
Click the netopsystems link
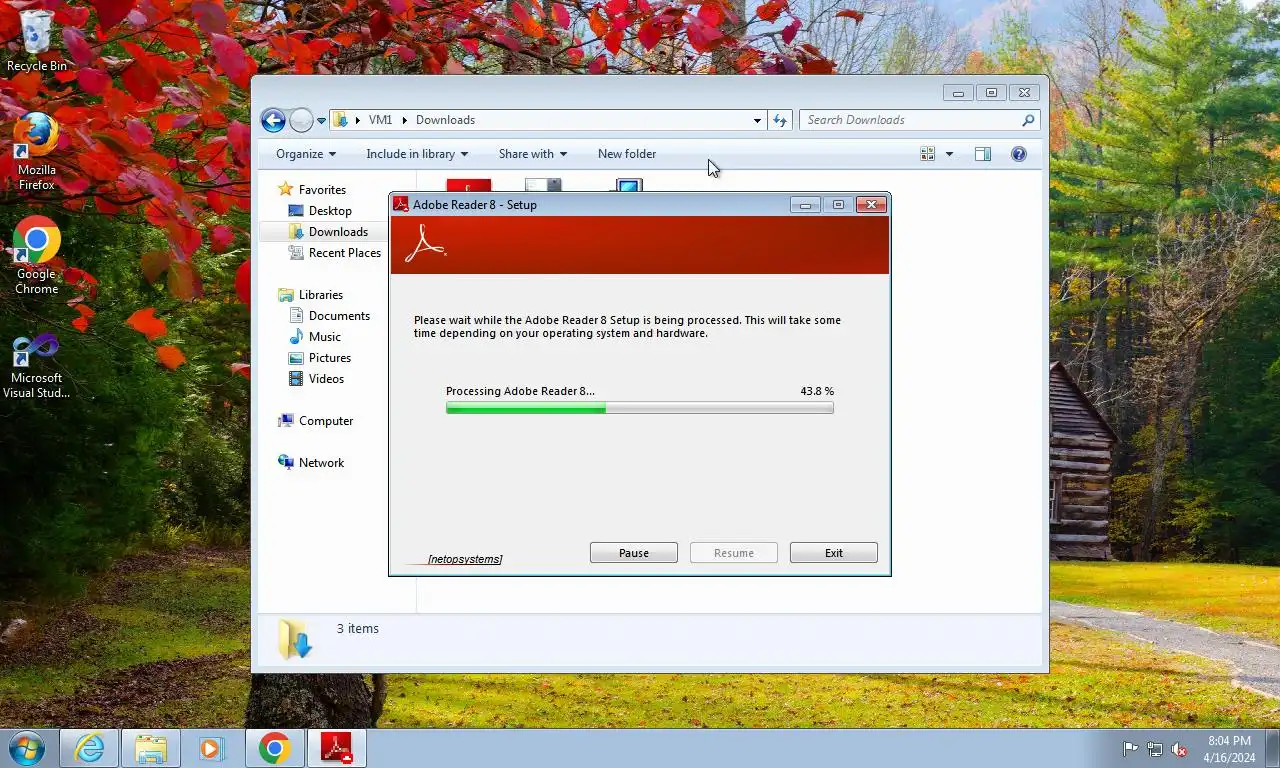click(x=465, y=559)
